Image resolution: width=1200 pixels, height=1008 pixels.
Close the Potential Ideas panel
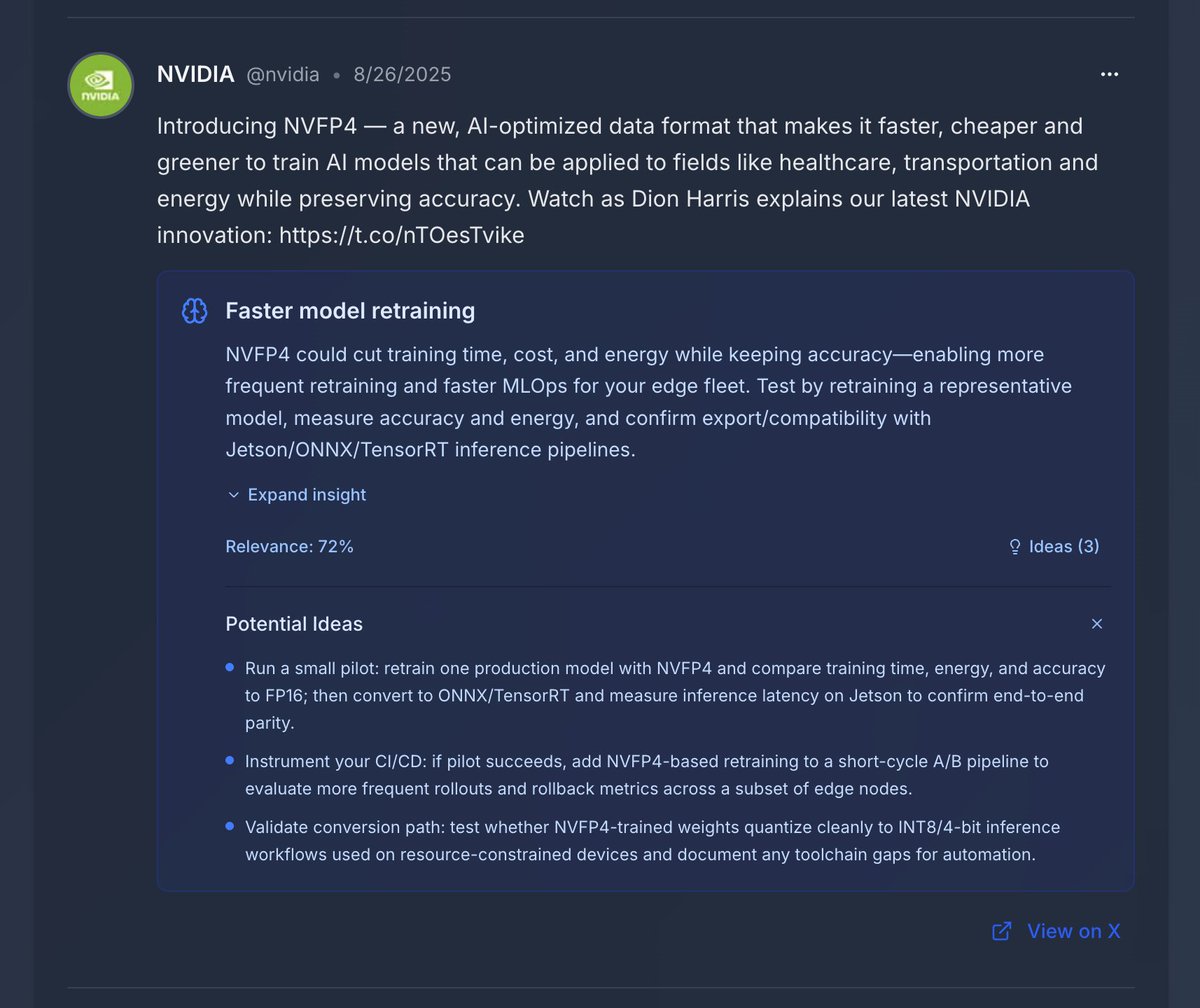[1097, 624]
